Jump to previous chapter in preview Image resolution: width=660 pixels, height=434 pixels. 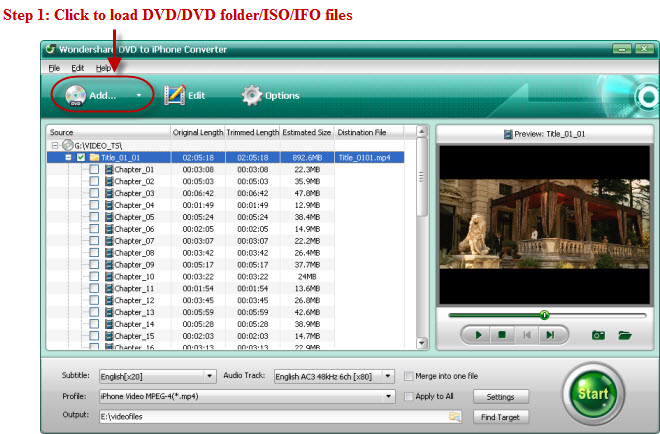point(527,335)
